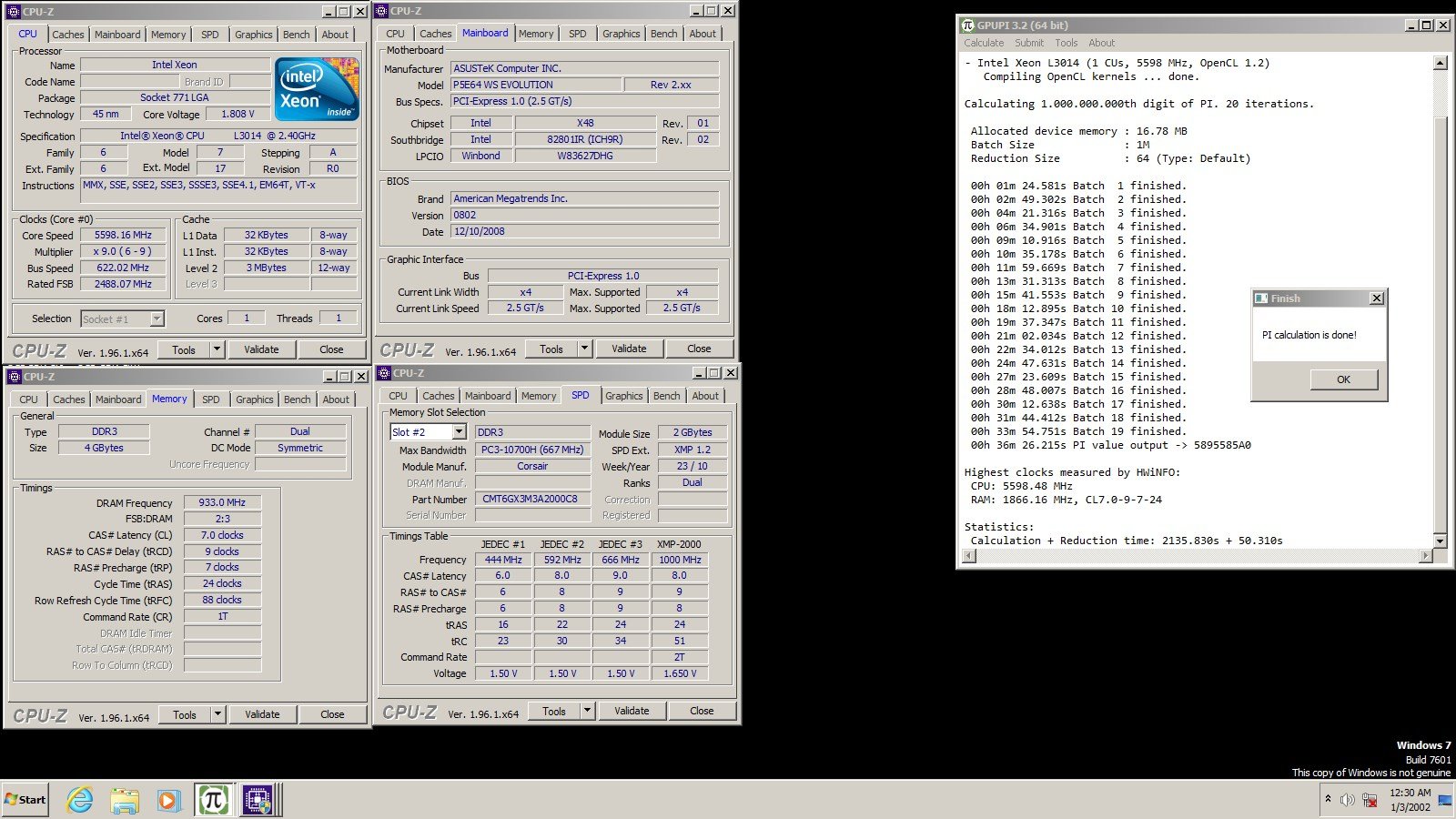Open the Tools menu in GPUPI
Screen dimensions: 1456x819
click(1066, 43)
